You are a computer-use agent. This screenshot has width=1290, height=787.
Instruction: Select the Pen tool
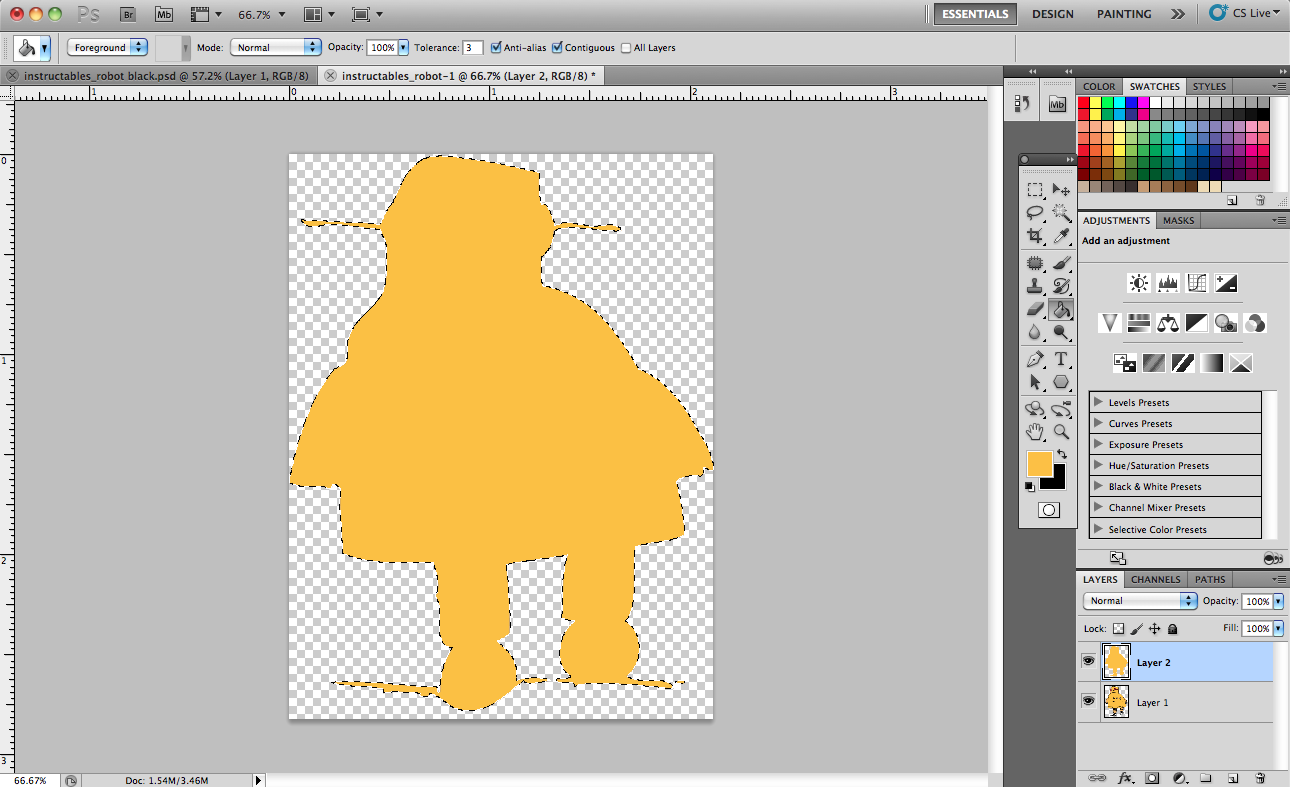pyautogui.click(x=1035, y=359)
